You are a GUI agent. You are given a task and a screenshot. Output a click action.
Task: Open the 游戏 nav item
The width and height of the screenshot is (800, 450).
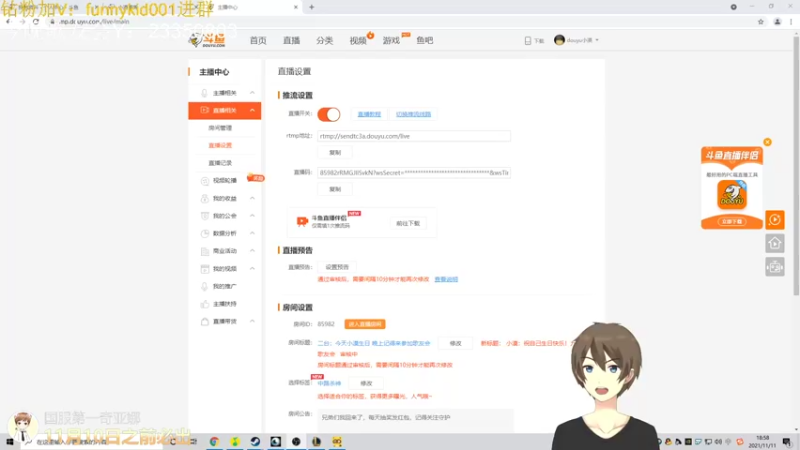tap(391, 40)
